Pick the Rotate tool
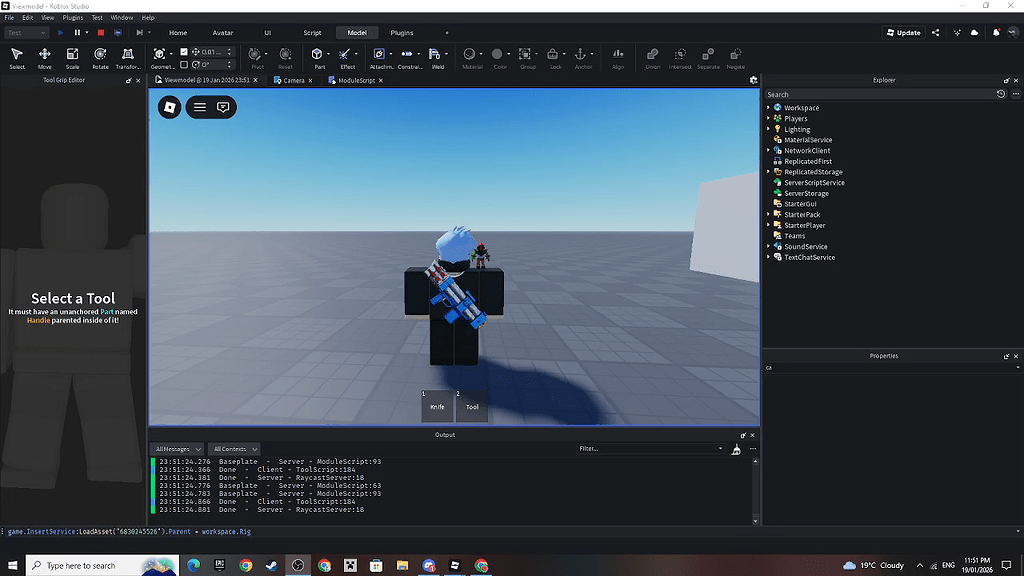 (x=100, y=58)
